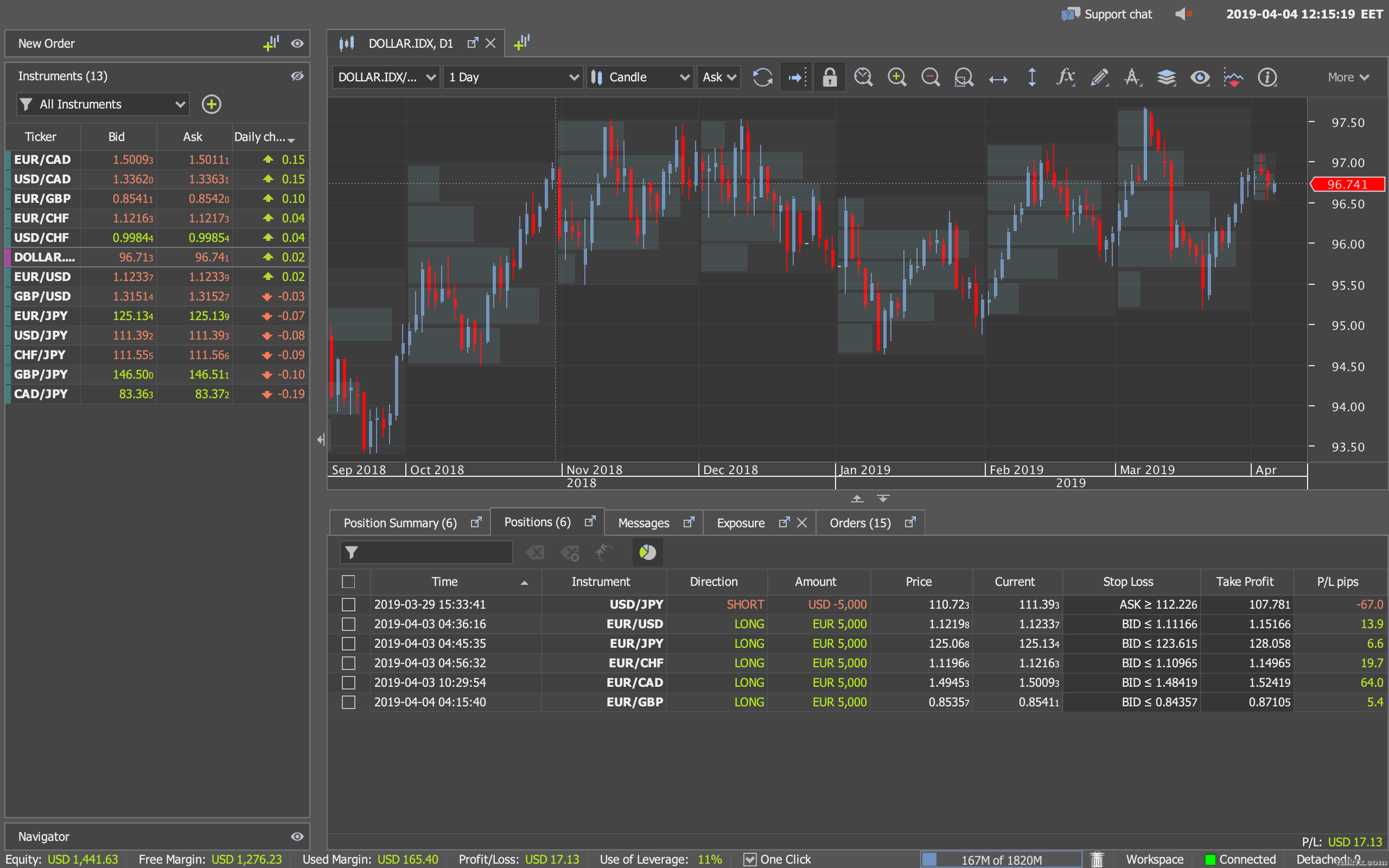Select the pencil drawing tool
The width and height of the screenshot is (1389, 868).
pos(1099,77)
